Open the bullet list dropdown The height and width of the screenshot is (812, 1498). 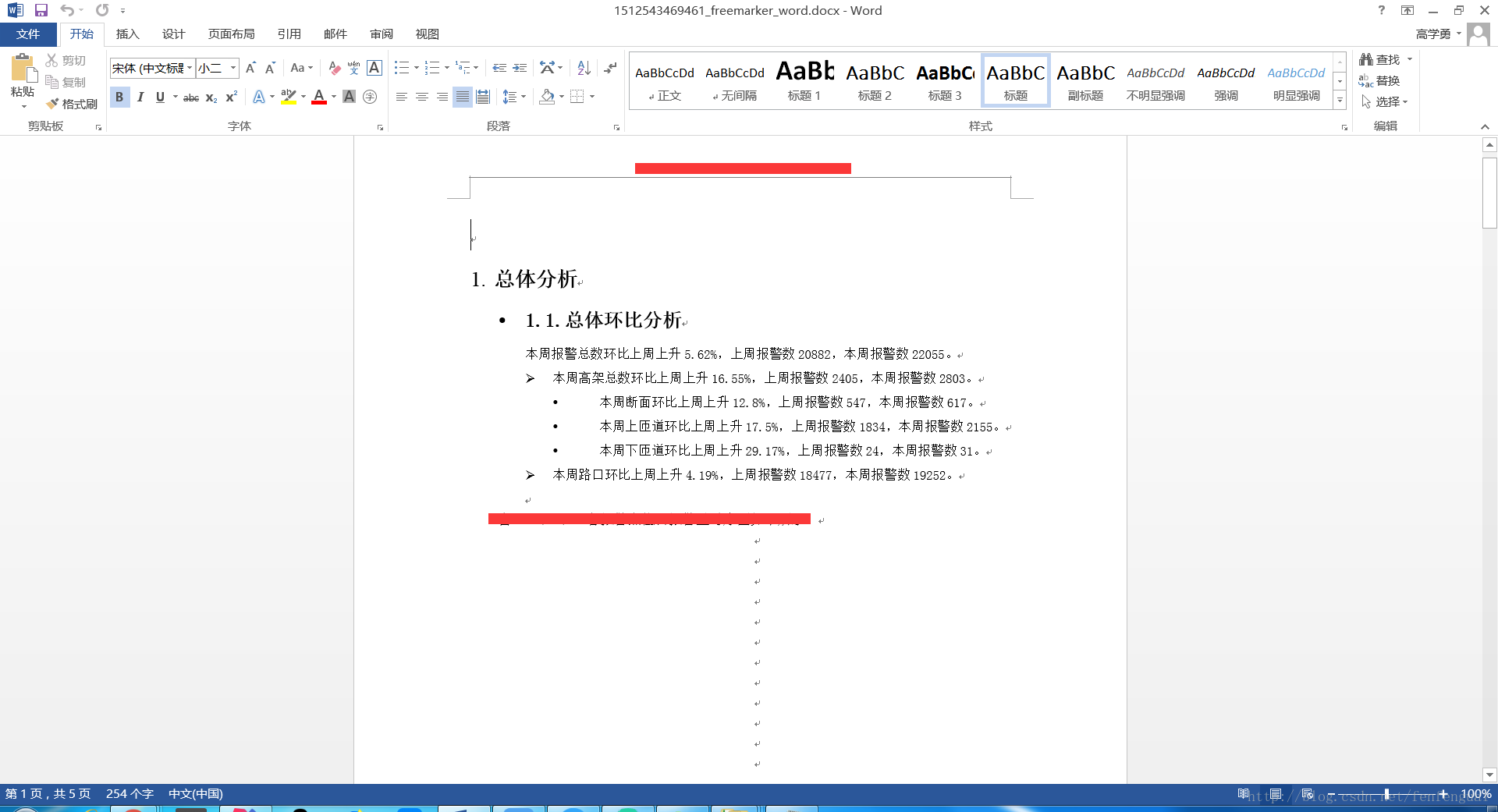(417, 68)
